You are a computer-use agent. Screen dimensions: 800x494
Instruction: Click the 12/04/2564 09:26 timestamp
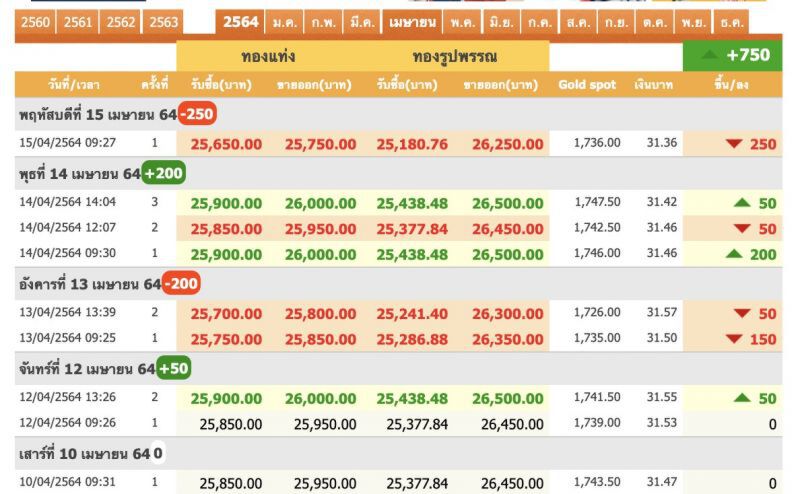click(67, 422)
